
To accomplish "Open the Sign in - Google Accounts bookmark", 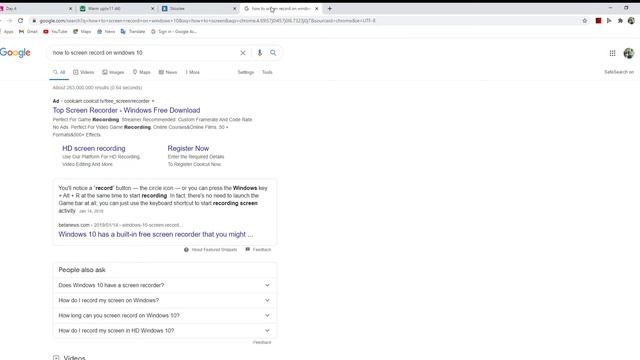I will 174,31.
